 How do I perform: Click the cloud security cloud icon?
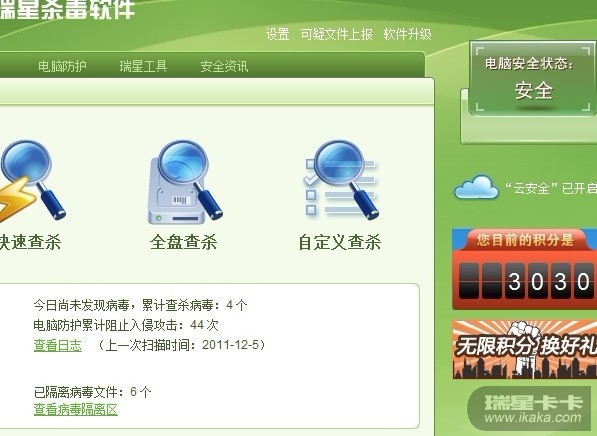476,187
